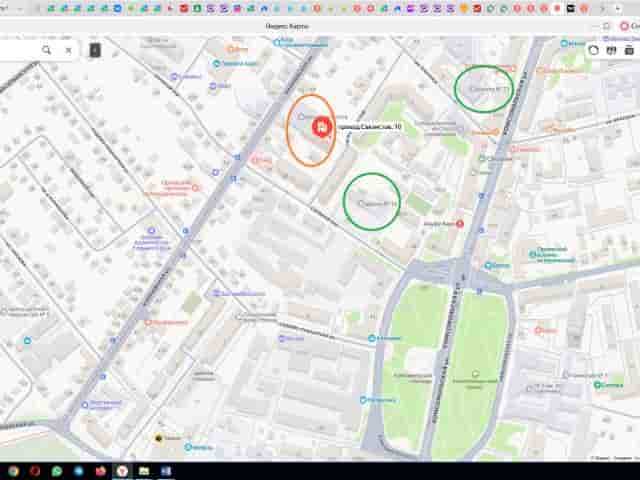The height and width of the screenshot is (480, 640).
Task: Open the address label next to red pin
Action: (370, 127)
